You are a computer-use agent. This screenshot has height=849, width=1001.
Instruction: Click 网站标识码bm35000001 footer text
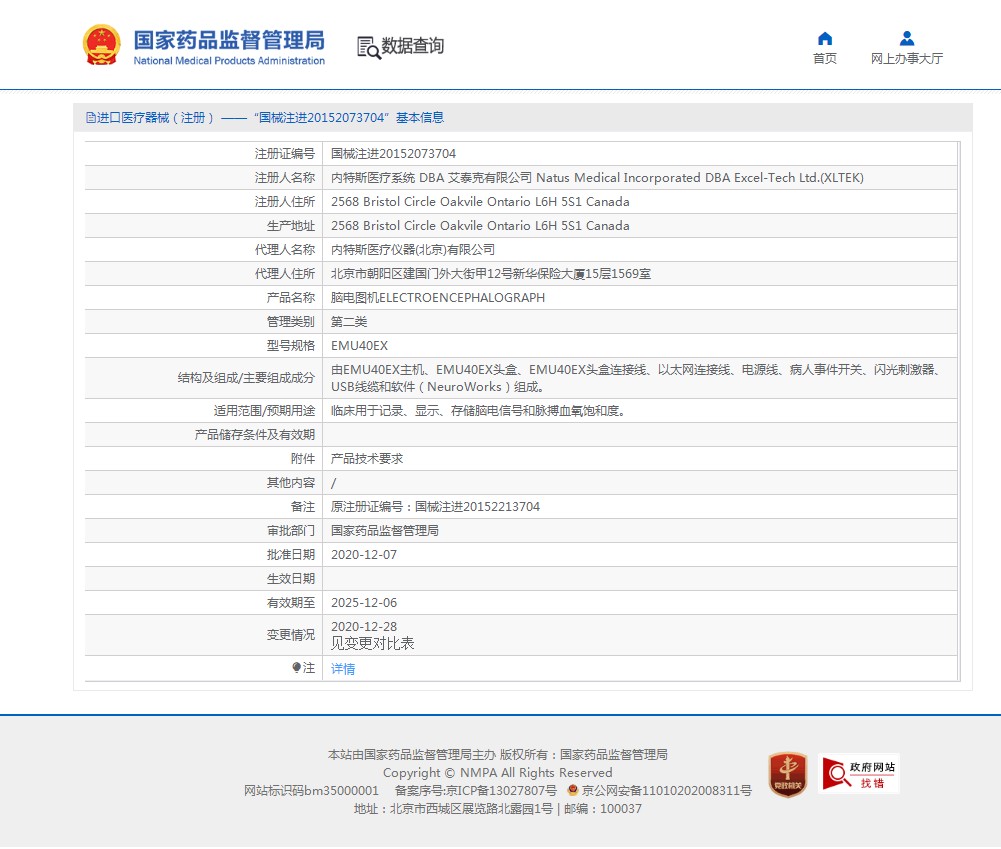(312, 790)
